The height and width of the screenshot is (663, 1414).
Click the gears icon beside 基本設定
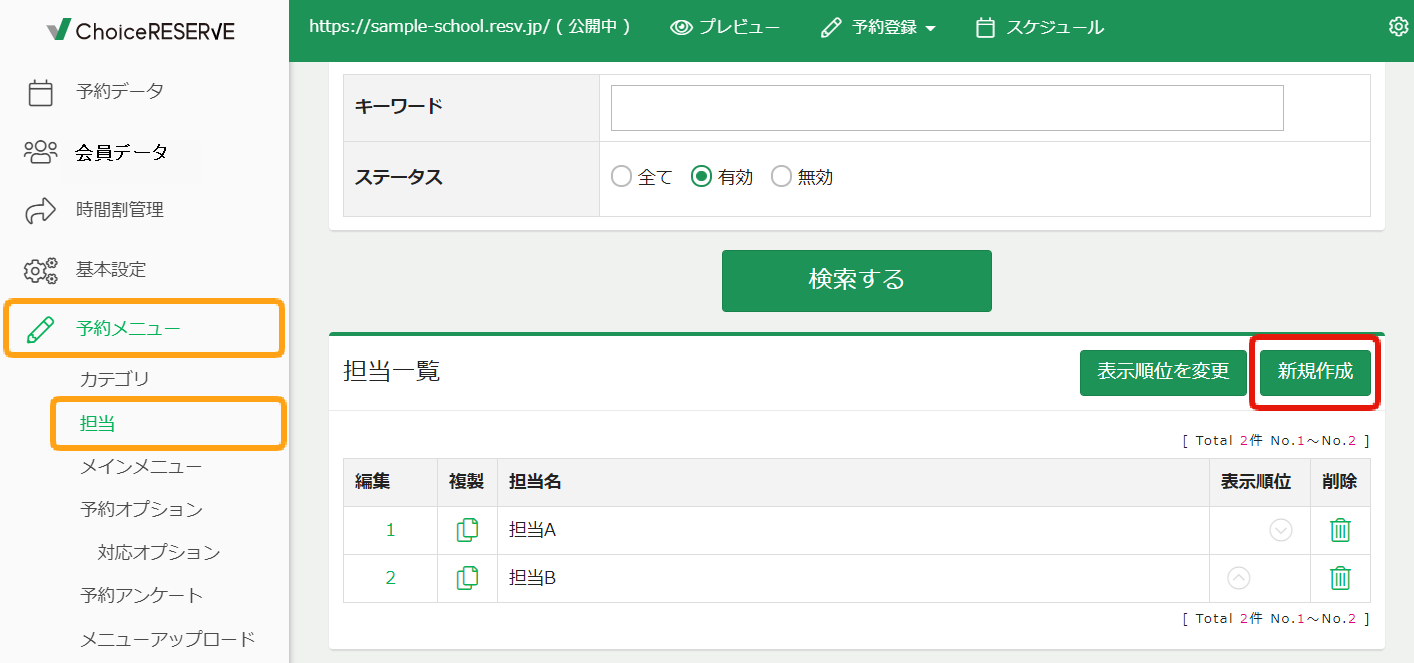click(40, 270)
